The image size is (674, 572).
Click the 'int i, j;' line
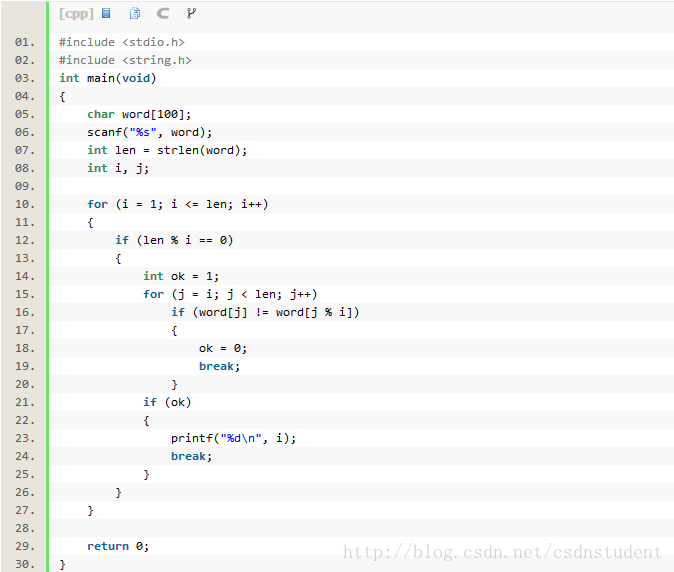[x=118, y=168]
